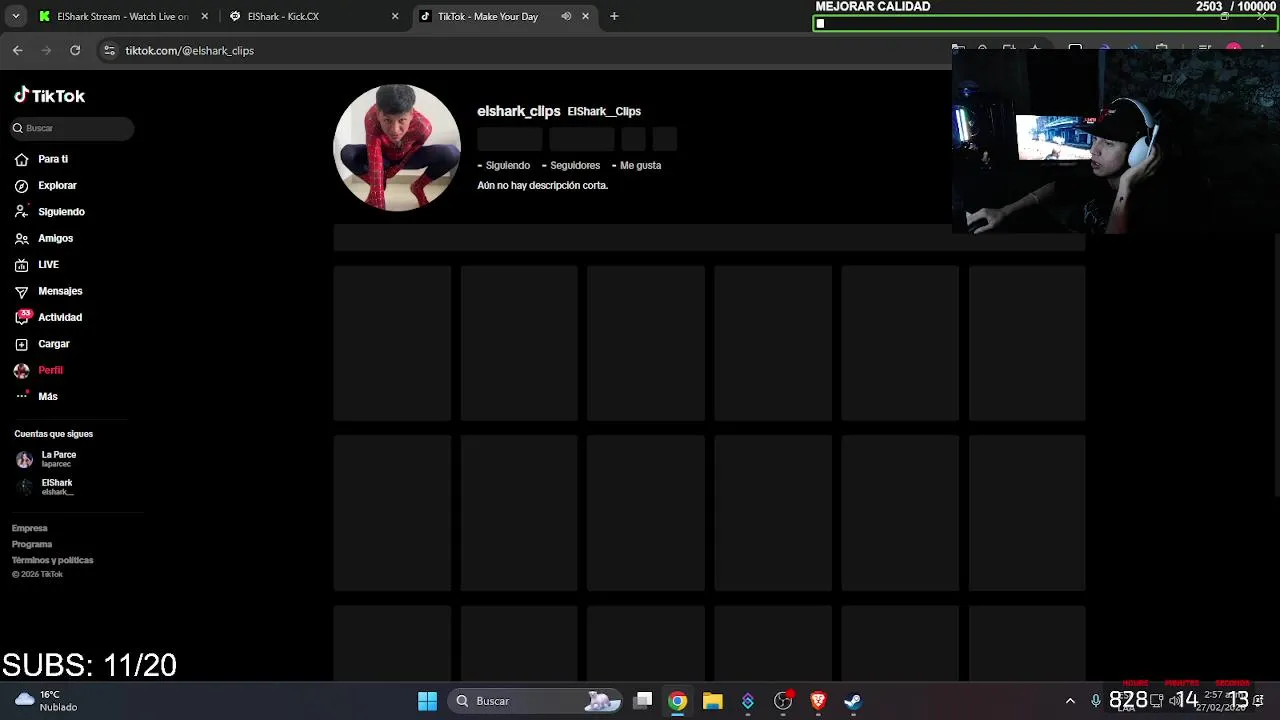Screen dimensions: 1280x720
Task: Click the elshark_clips profile picture
Action: pyautogui.click(x=397, y=147)
